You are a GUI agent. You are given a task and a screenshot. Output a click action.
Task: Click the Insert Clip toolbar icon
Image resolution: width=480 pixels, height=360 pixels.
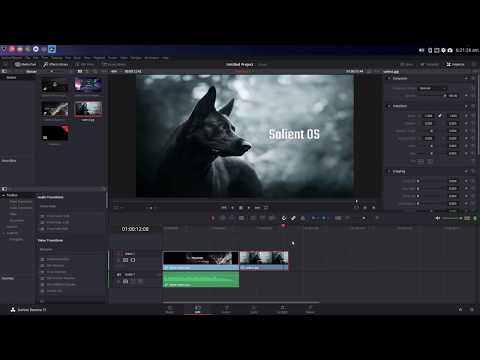click(x=253, y=218)
